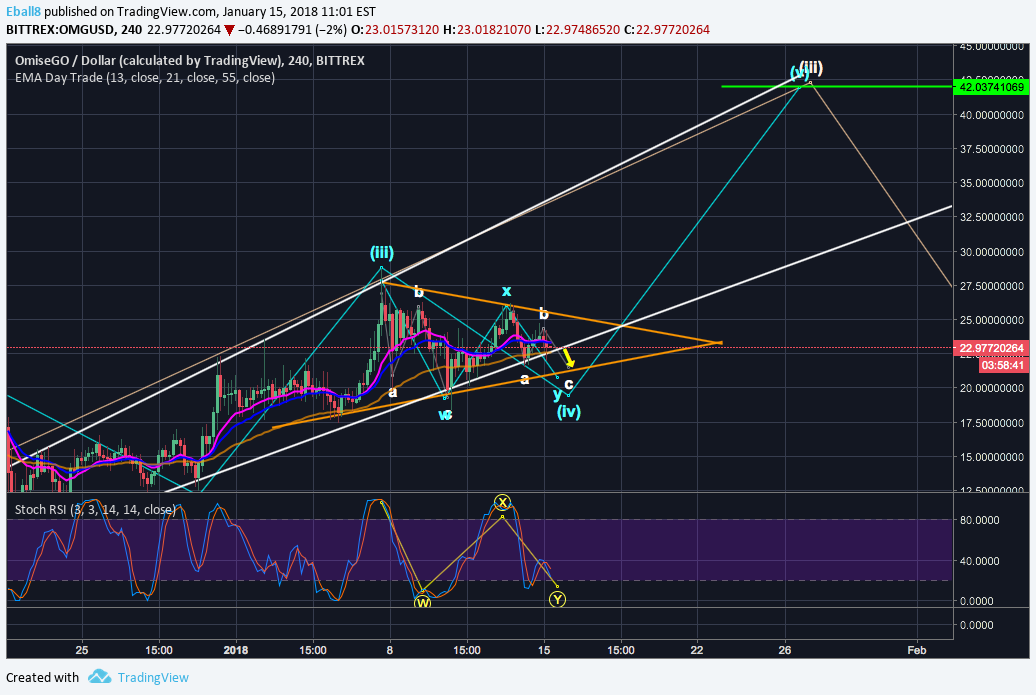Viewport: 1036px width, 695px height.
Task: Click the 8 date label on the time axis
Action: click(390, 650)
